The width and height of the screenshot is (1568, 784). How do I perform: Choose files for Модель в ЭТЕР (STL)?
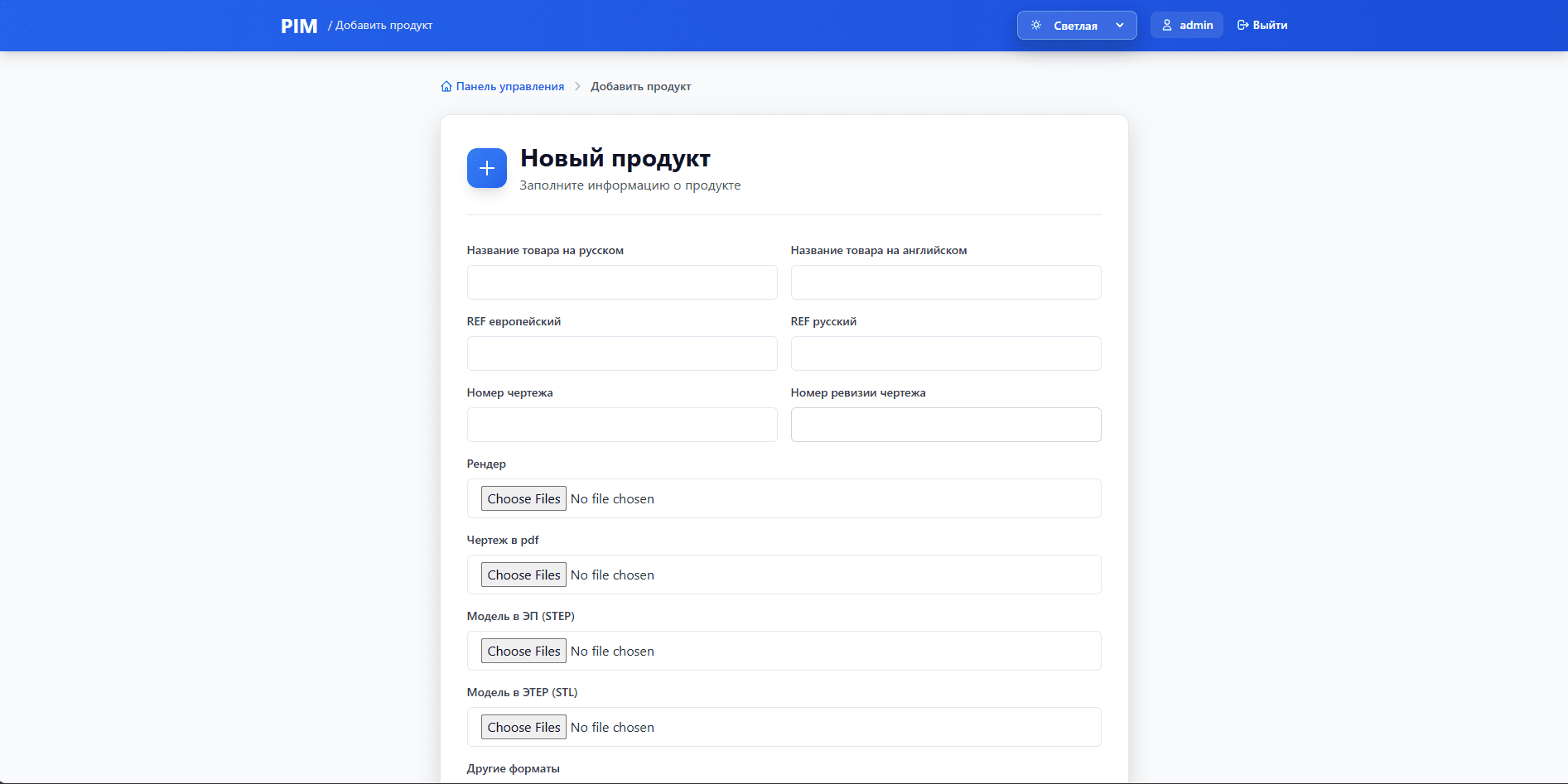coord(523,727)
